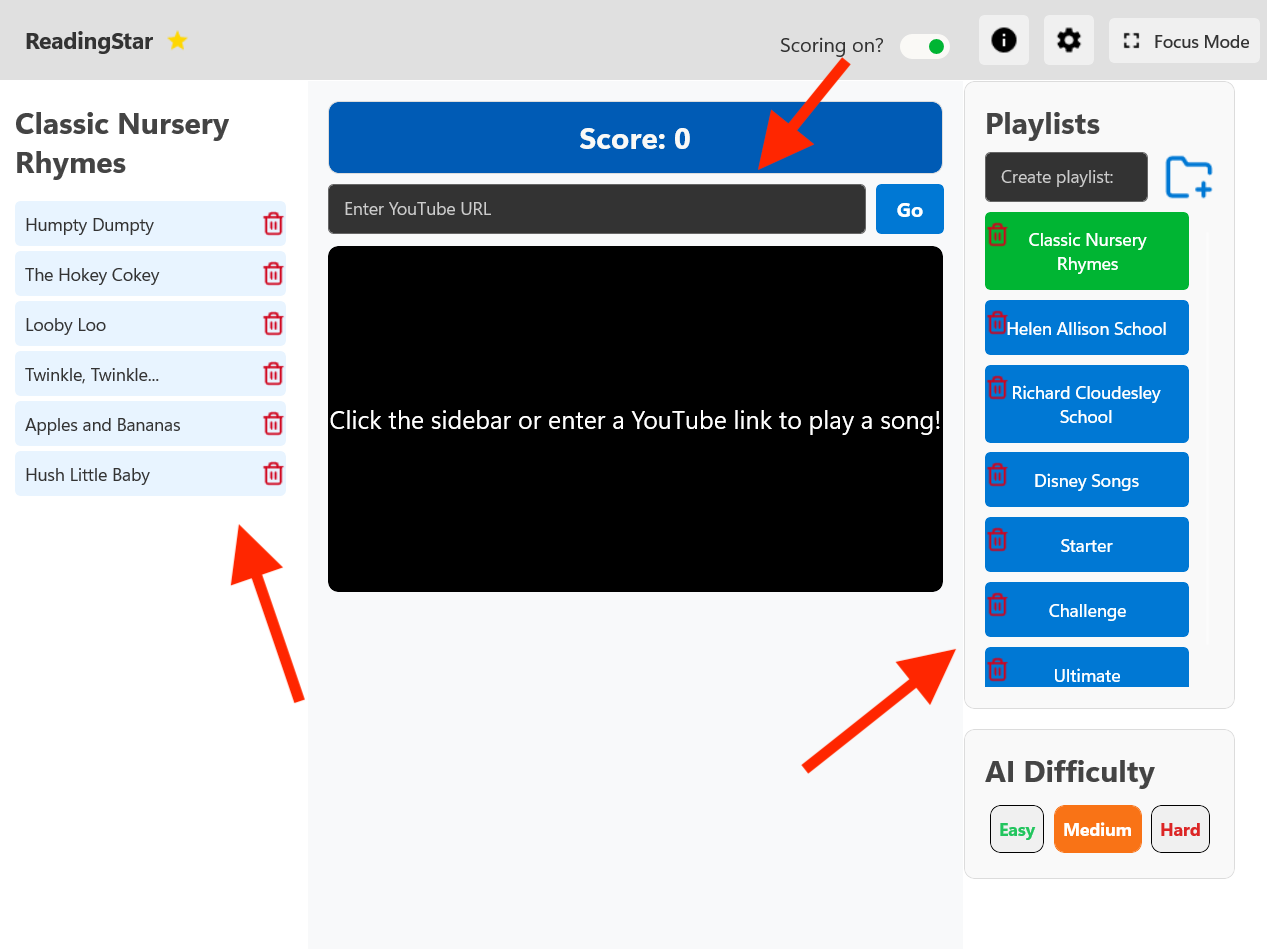Toggle the Scoring on switch

pyautogui.click(x=925, y=46)
